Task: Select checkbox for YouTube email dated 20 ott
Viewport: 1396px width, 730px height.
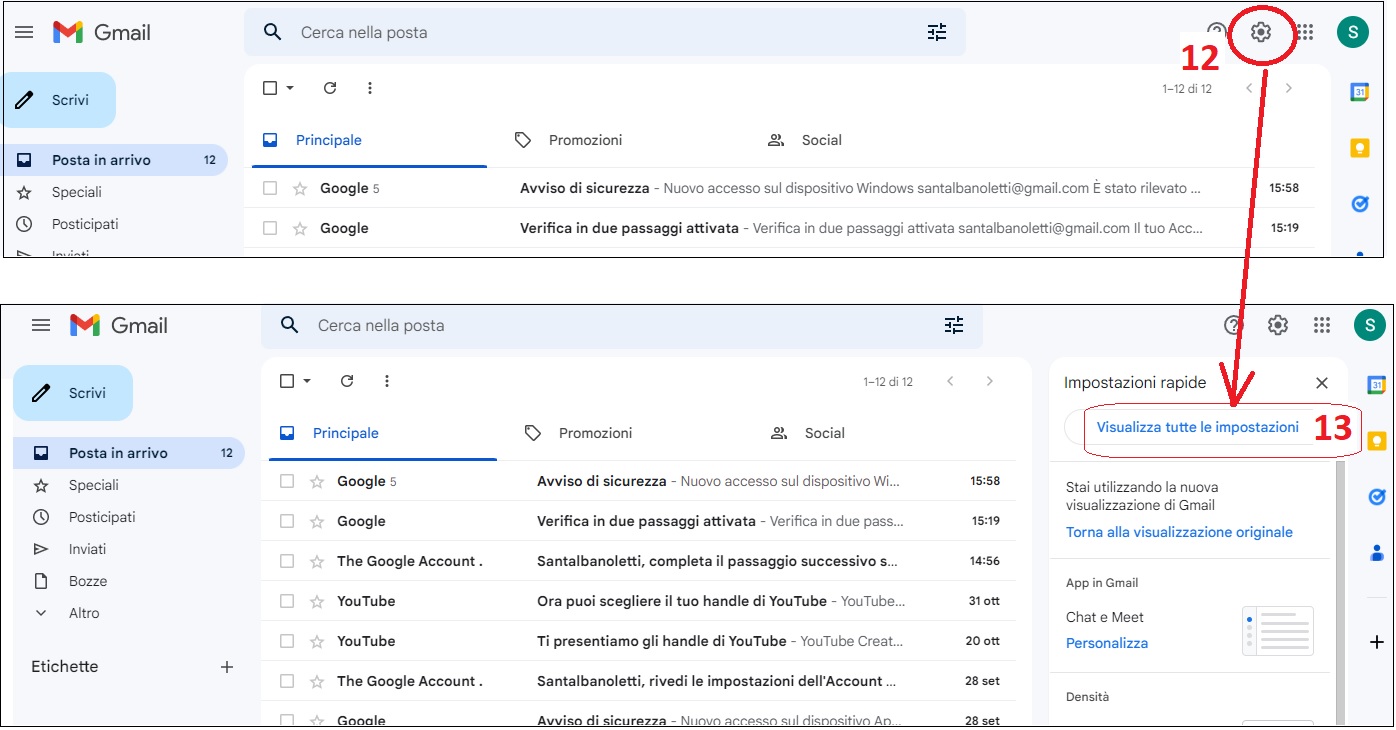Action: (x=287, y=641)
